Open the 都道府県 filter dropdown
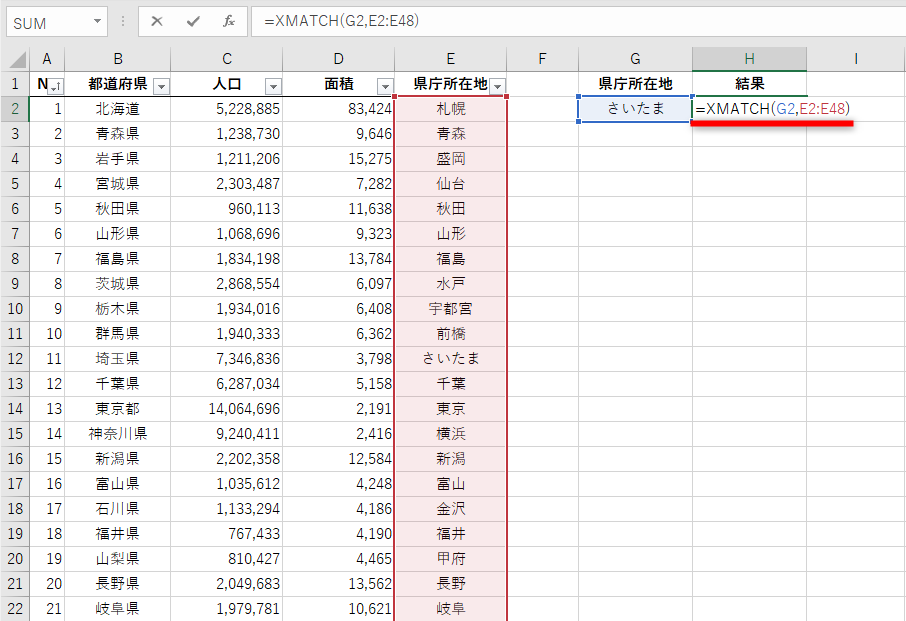The width and height of the screenshot is (906, 621). (x=162, y=87)
